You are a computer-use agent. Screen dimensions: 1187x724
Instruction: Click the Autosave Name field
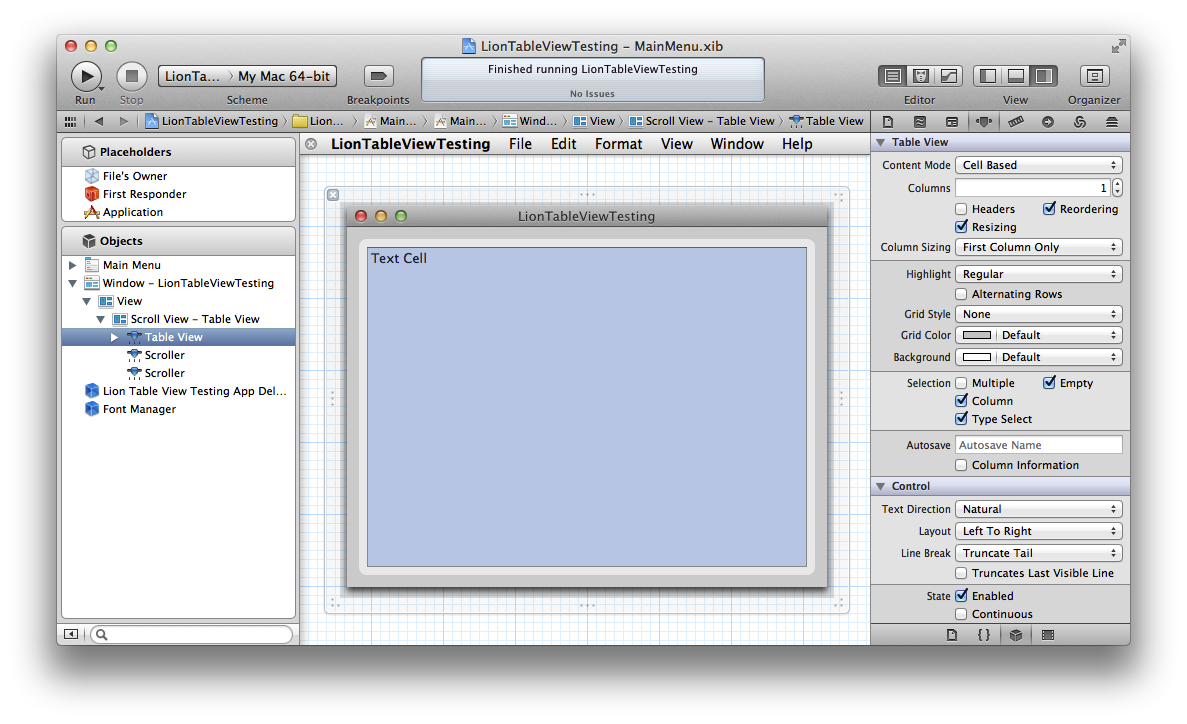(1039, 445)
